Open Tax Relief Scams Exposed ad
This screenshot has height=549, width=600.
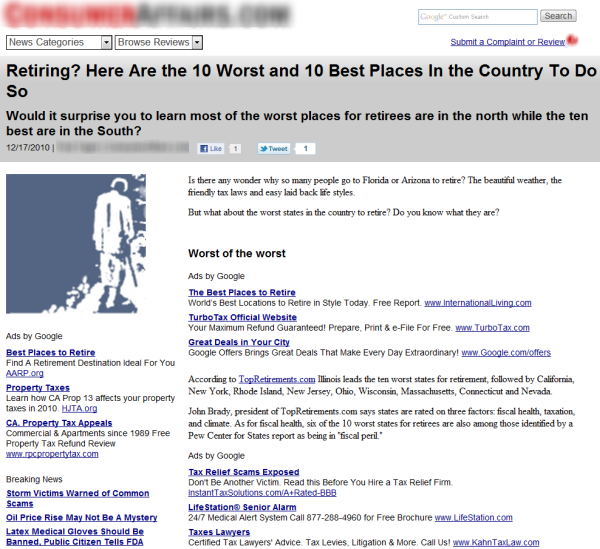tap(244, 472)
